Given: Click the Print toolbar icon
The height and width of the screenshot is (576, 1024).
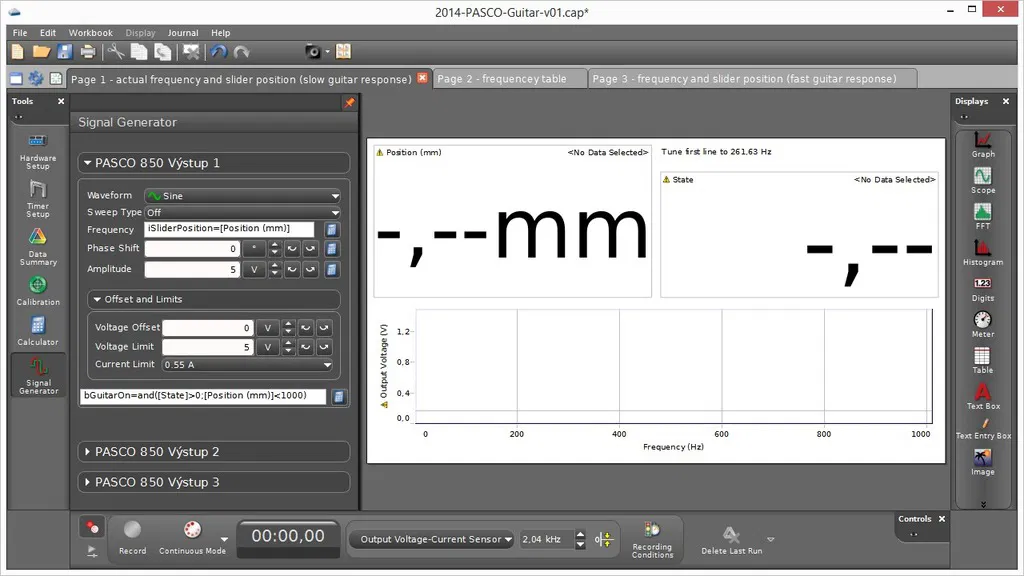Looking at the screenshot, I should [88, 52].
